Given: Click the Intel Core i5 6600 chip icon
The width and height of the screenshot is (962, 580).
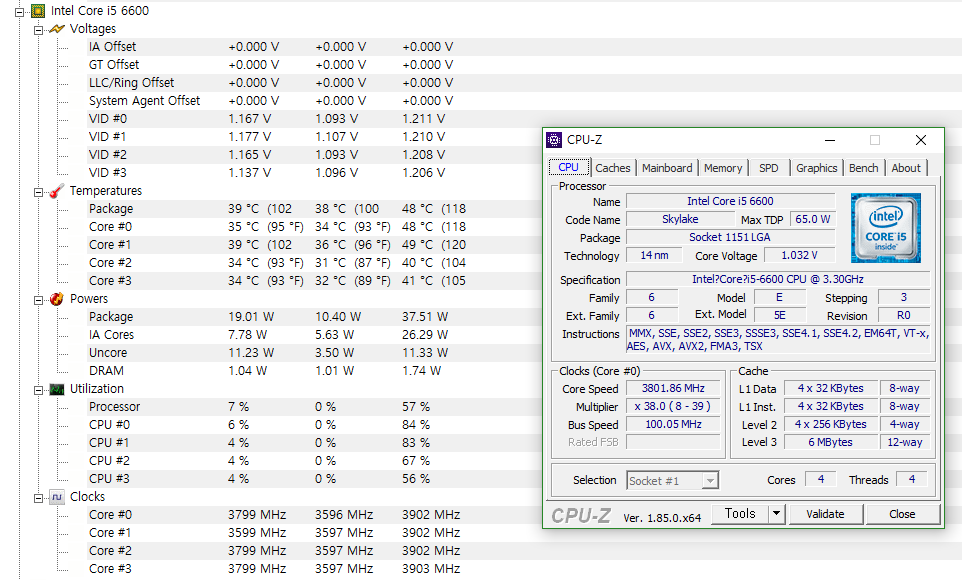Looking at the screenshot, I should [x=37, y=11].
